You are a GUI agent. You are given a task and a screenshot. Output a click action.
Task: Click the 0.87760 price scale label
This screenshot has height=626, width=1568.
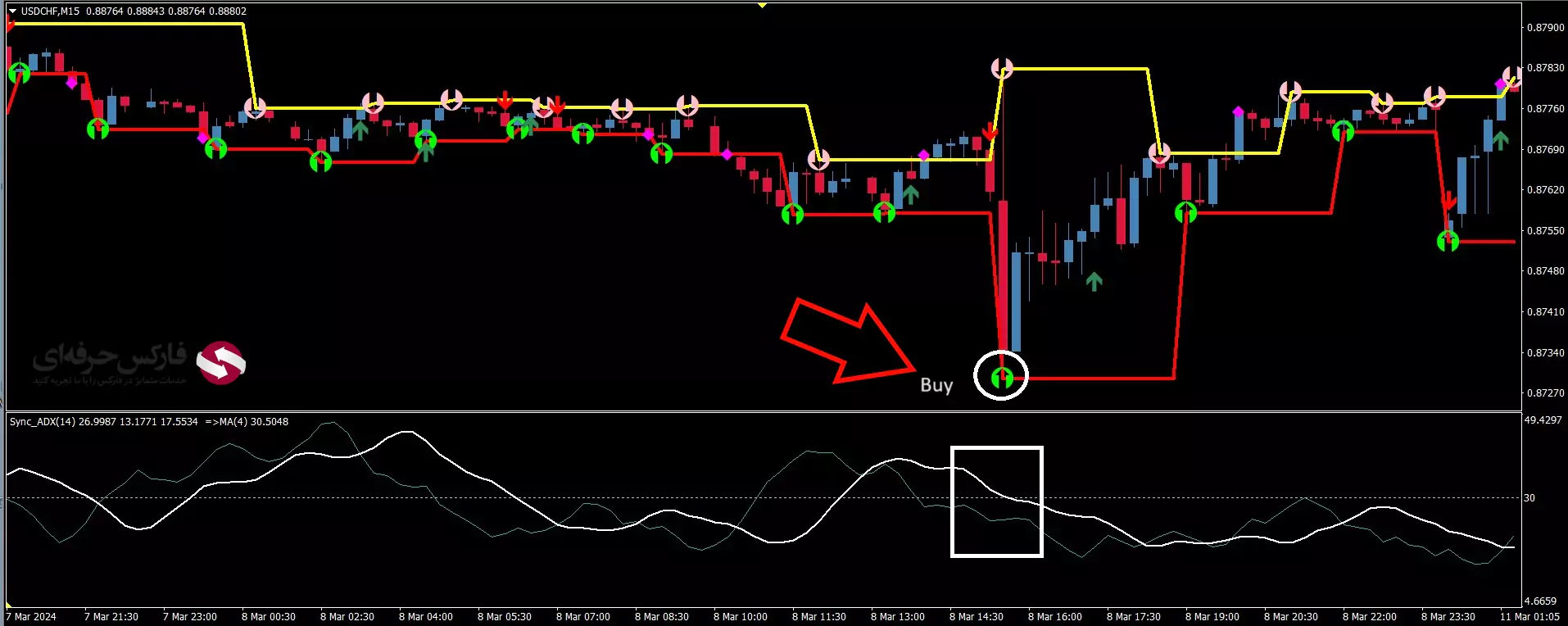coord(1546,108)
